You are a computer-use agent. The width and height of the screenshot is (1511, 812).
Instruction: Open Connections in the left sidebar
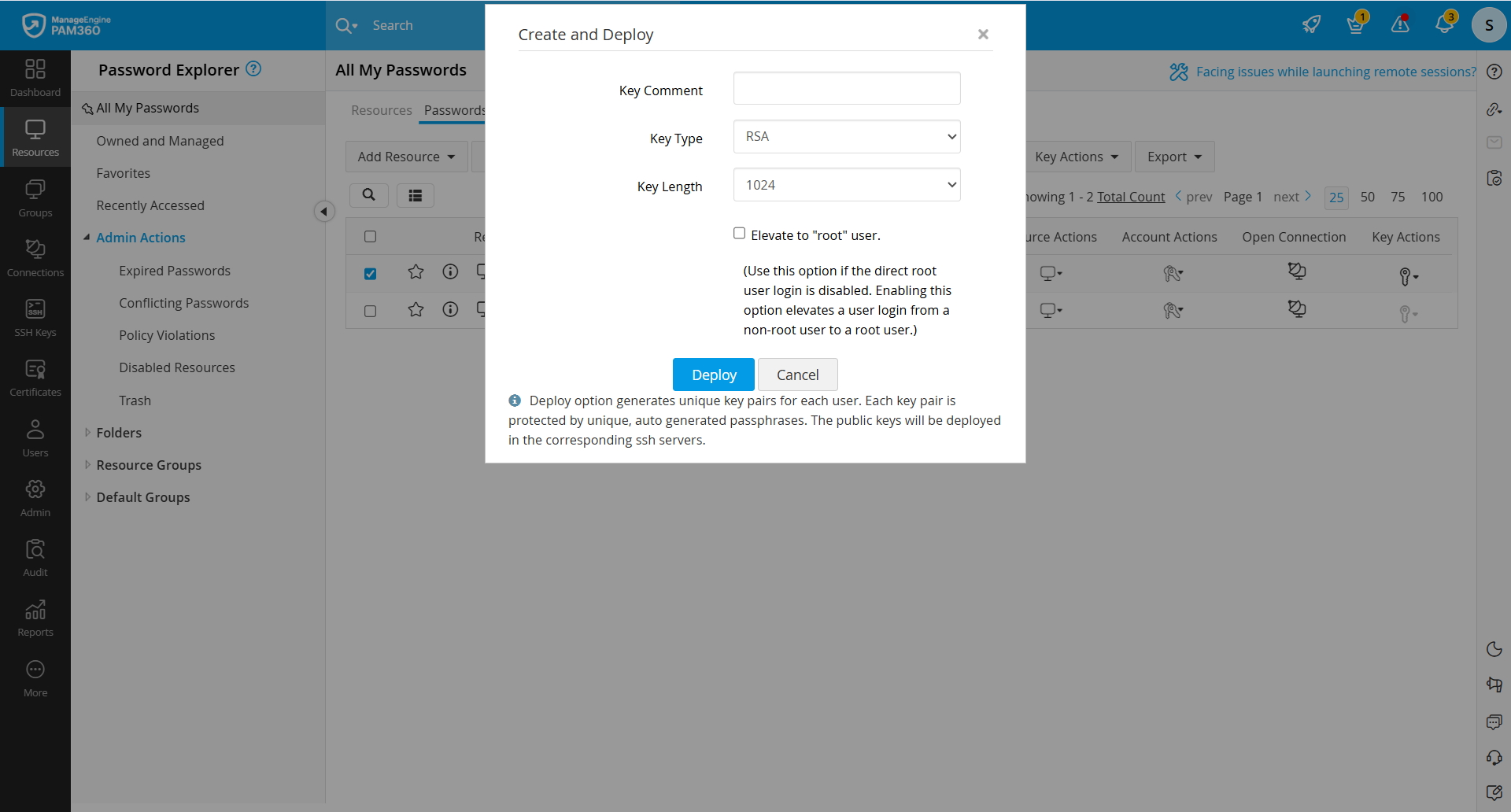(35, 258)
